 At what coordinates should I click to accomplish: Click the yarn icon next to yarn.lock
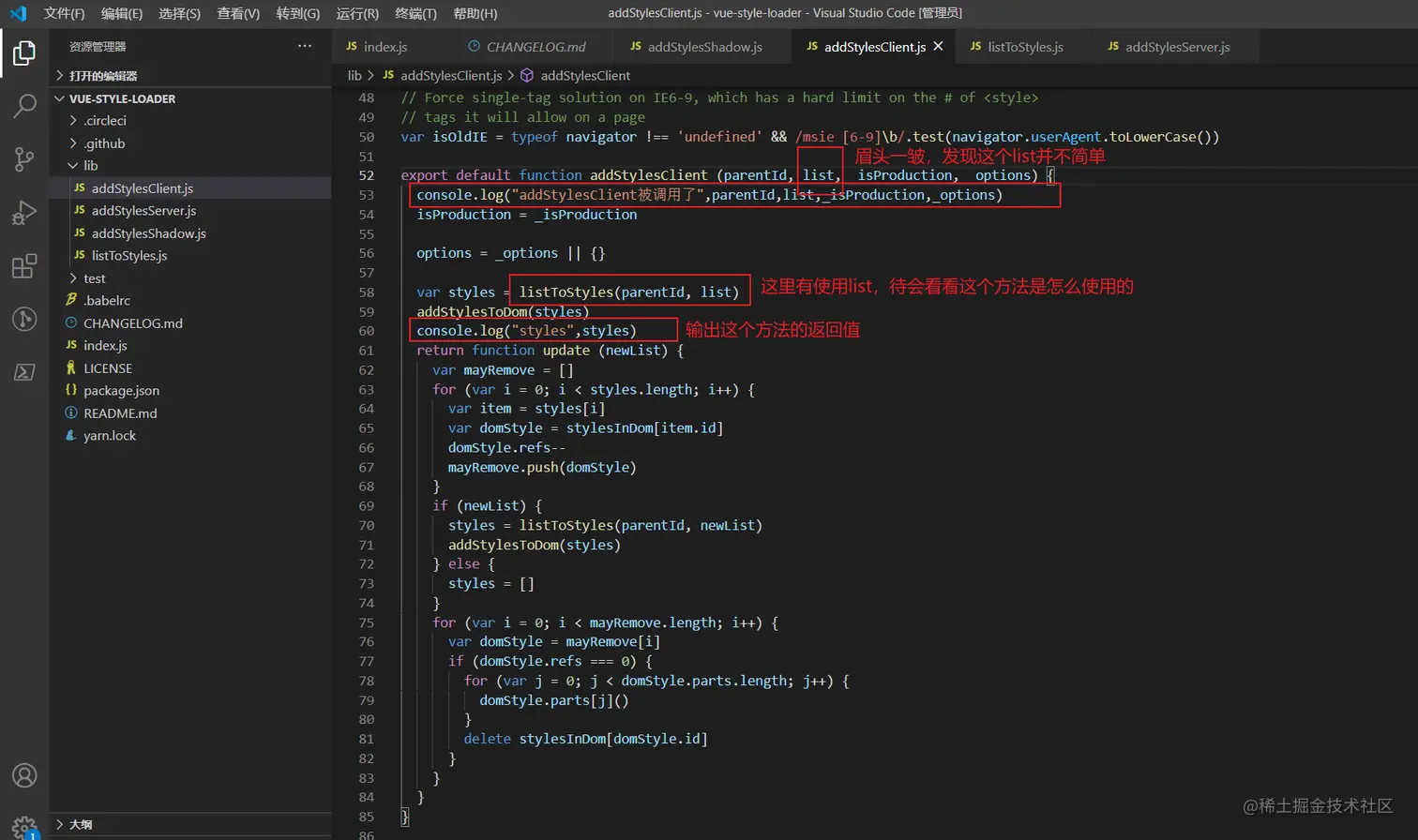[71, 435]
